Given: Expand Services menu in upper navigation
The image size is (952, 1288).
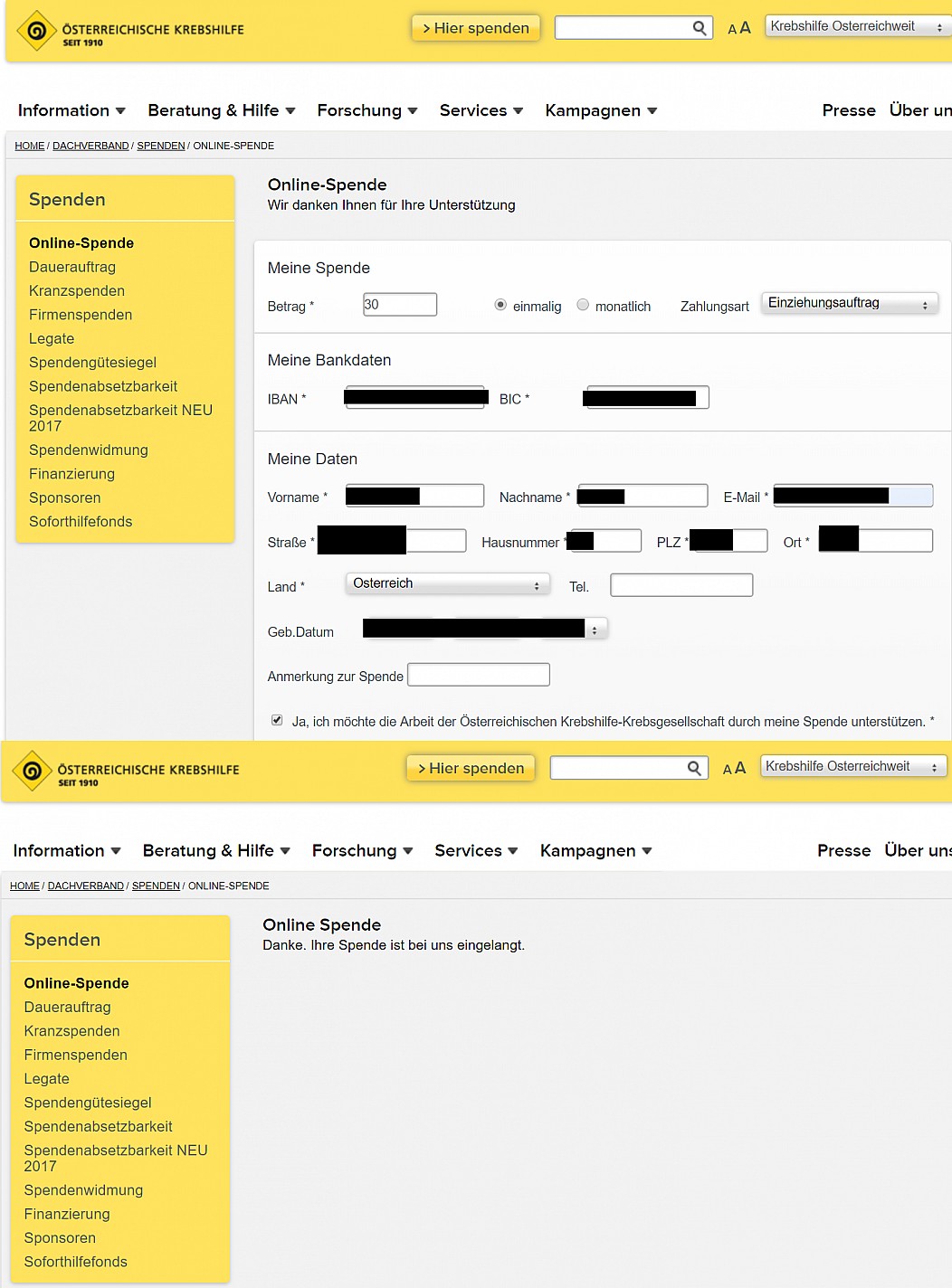Looking at the screenshot, I should pyautogui.click(x=481, y=110).
